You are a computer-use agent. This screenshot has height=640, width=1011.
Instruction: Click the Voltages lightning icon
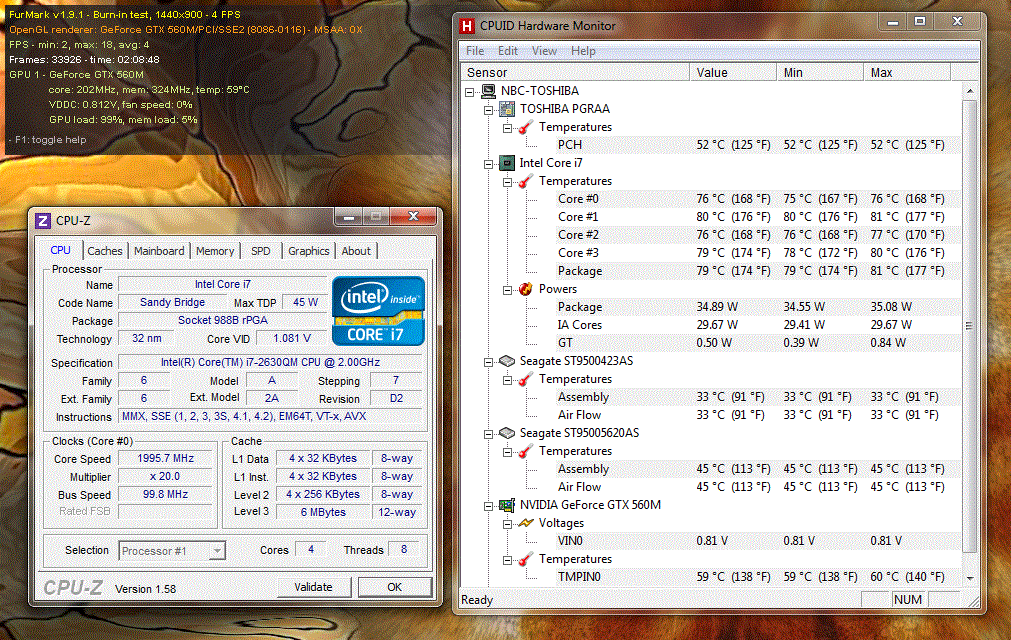click(x=526, y=523)
